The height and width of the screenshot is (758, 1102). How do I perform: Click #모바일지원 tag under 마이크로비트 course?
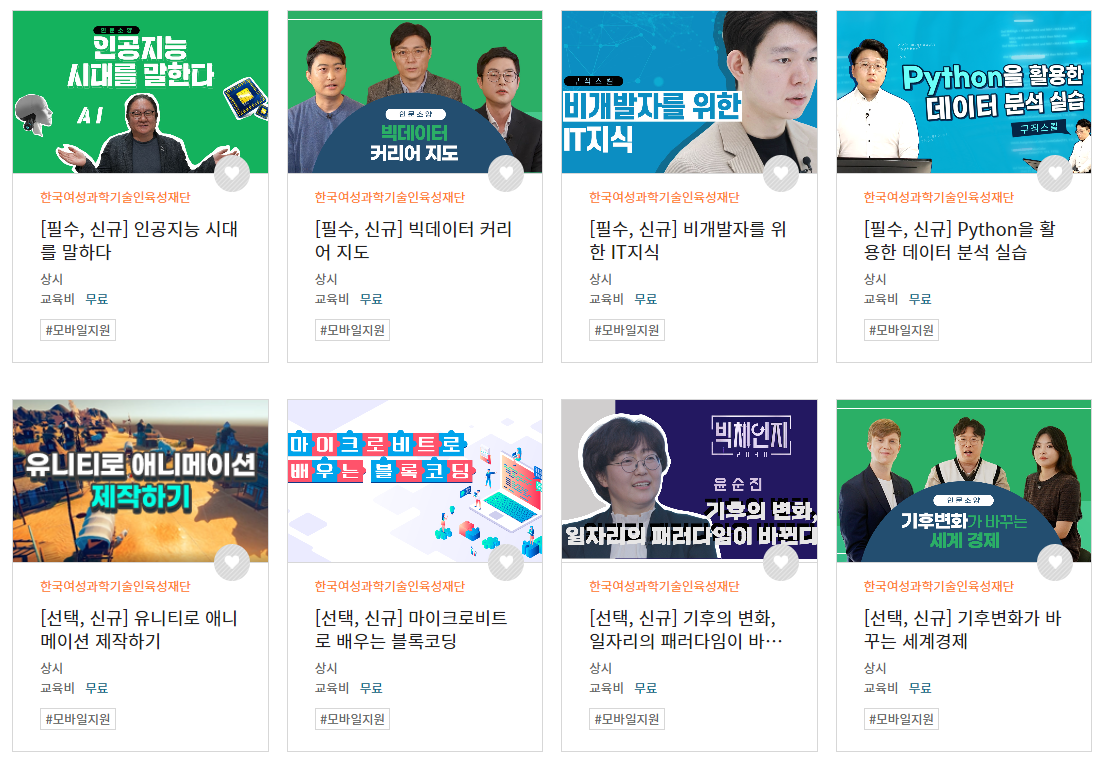[x=352, y=719]
